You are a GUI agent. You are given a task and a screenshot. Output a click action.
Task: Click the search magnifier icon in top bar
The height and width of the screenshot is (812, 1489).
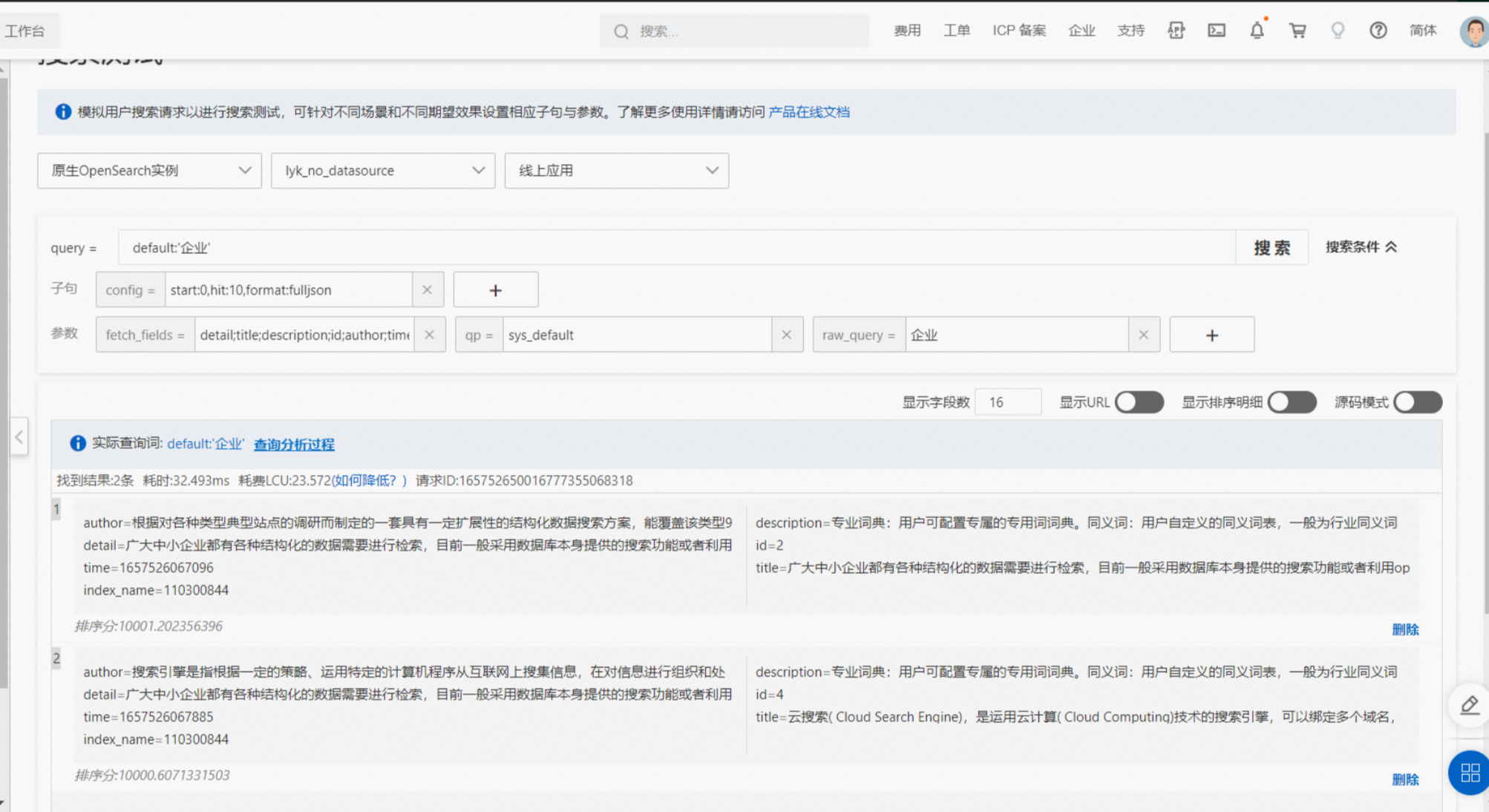click(x=621, y=31)
